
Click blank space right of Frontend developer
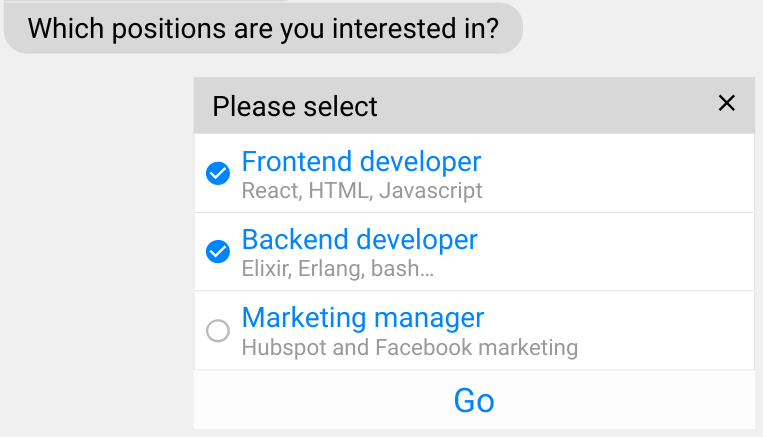click(x=620, y=174)
